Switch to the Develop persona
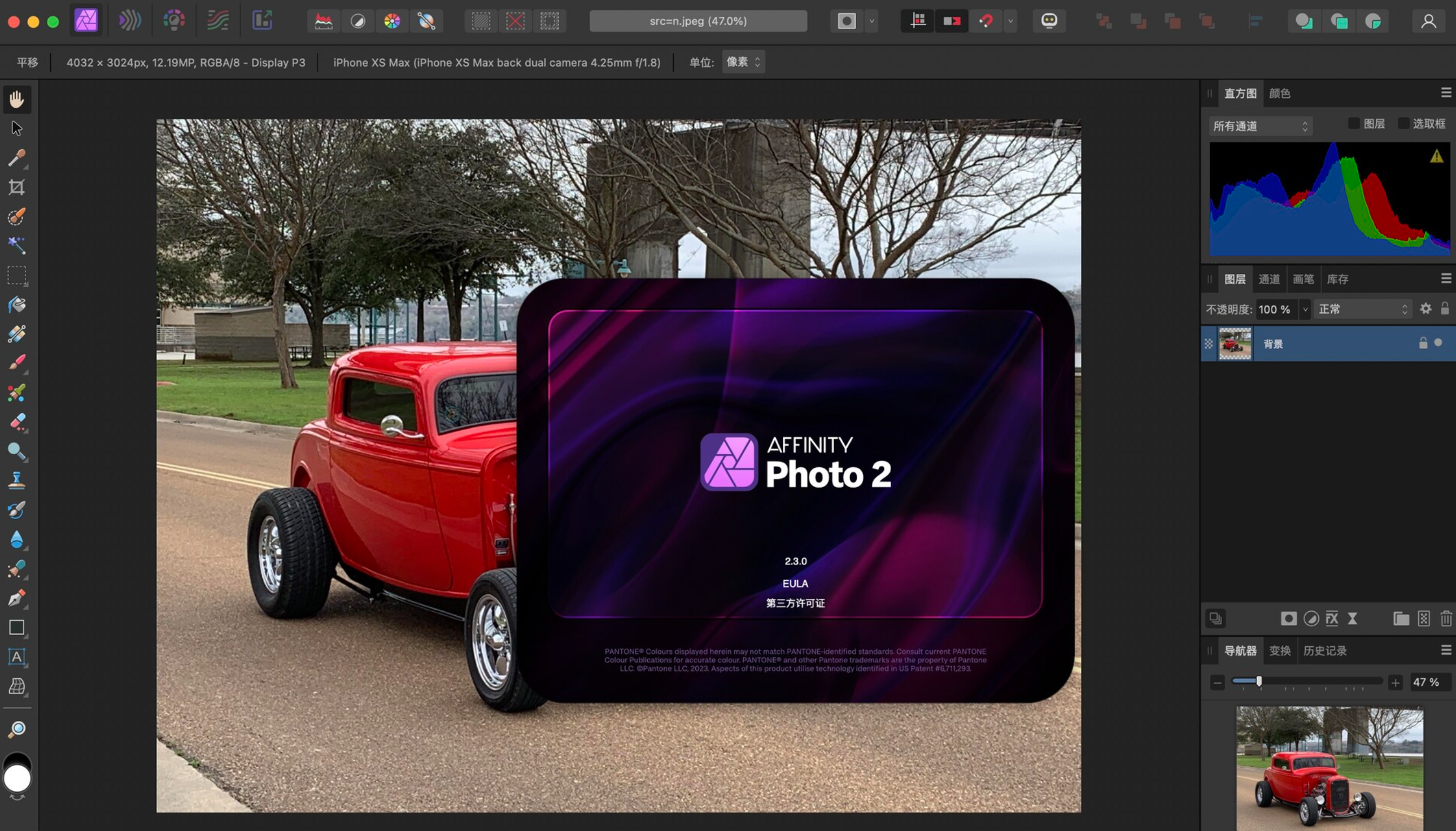The height and width of the screenshot is (831, 1456). coord(173,21)
